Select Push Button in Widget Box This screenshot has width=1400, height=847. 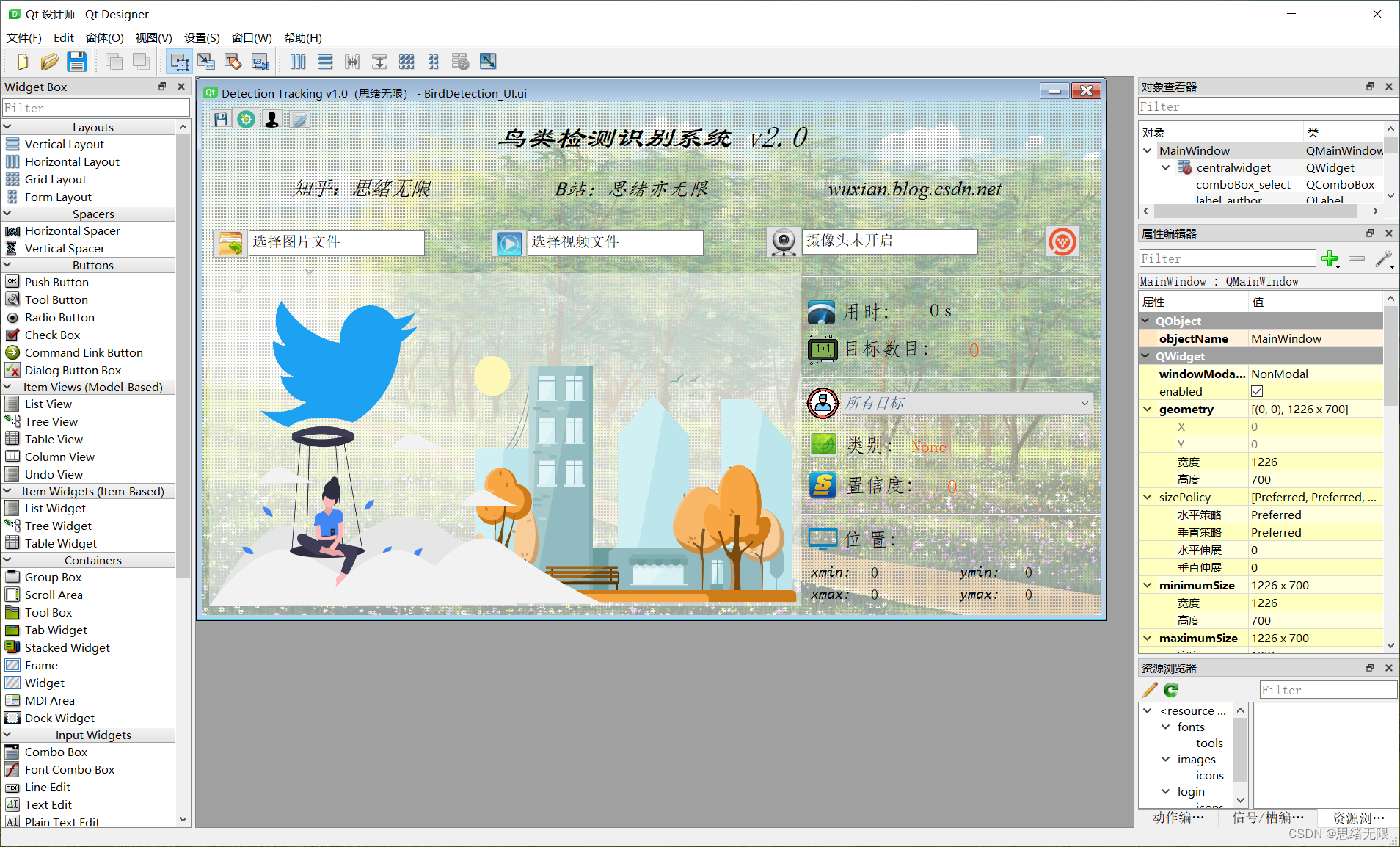[x=56, y=282]
